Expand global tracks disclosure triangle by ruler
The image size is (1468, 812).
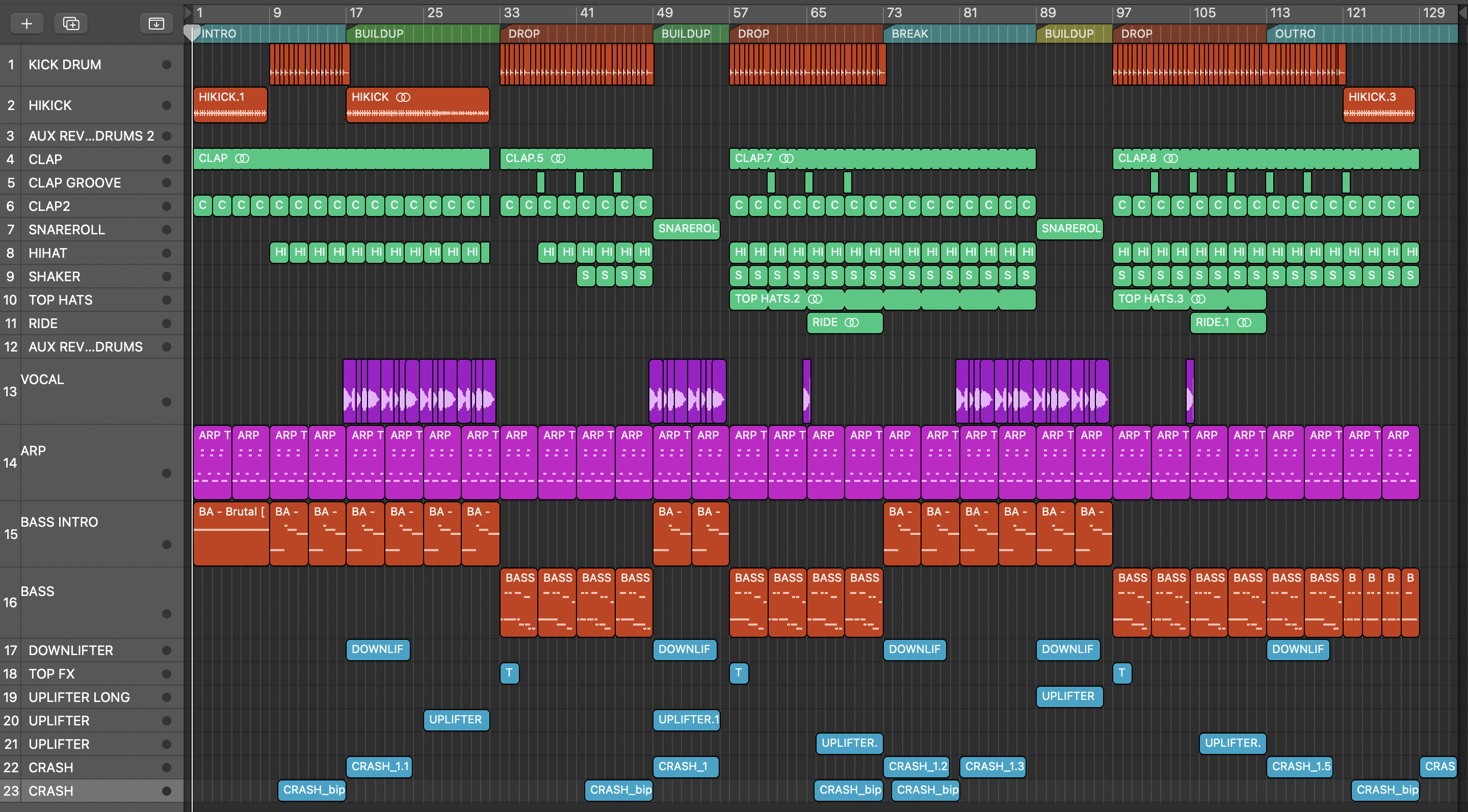[x=188, y=12]
